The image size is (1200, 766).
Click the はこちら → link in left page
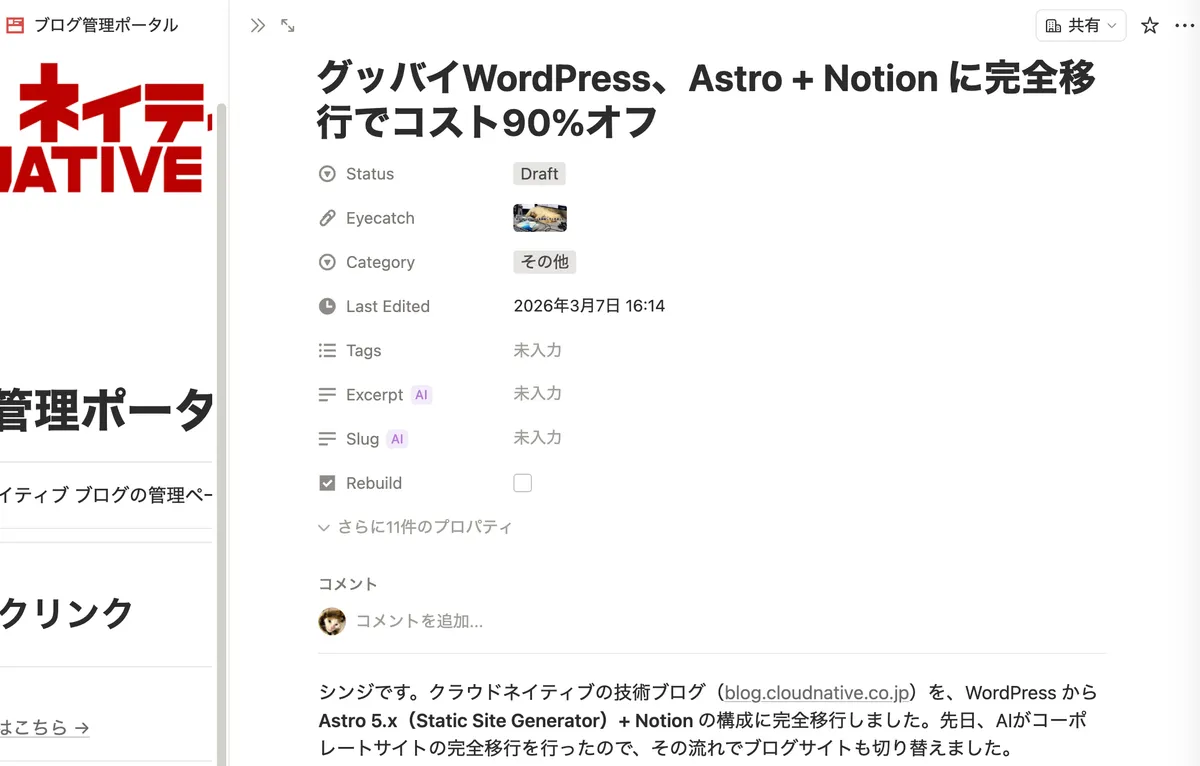(x=45, y=727)
